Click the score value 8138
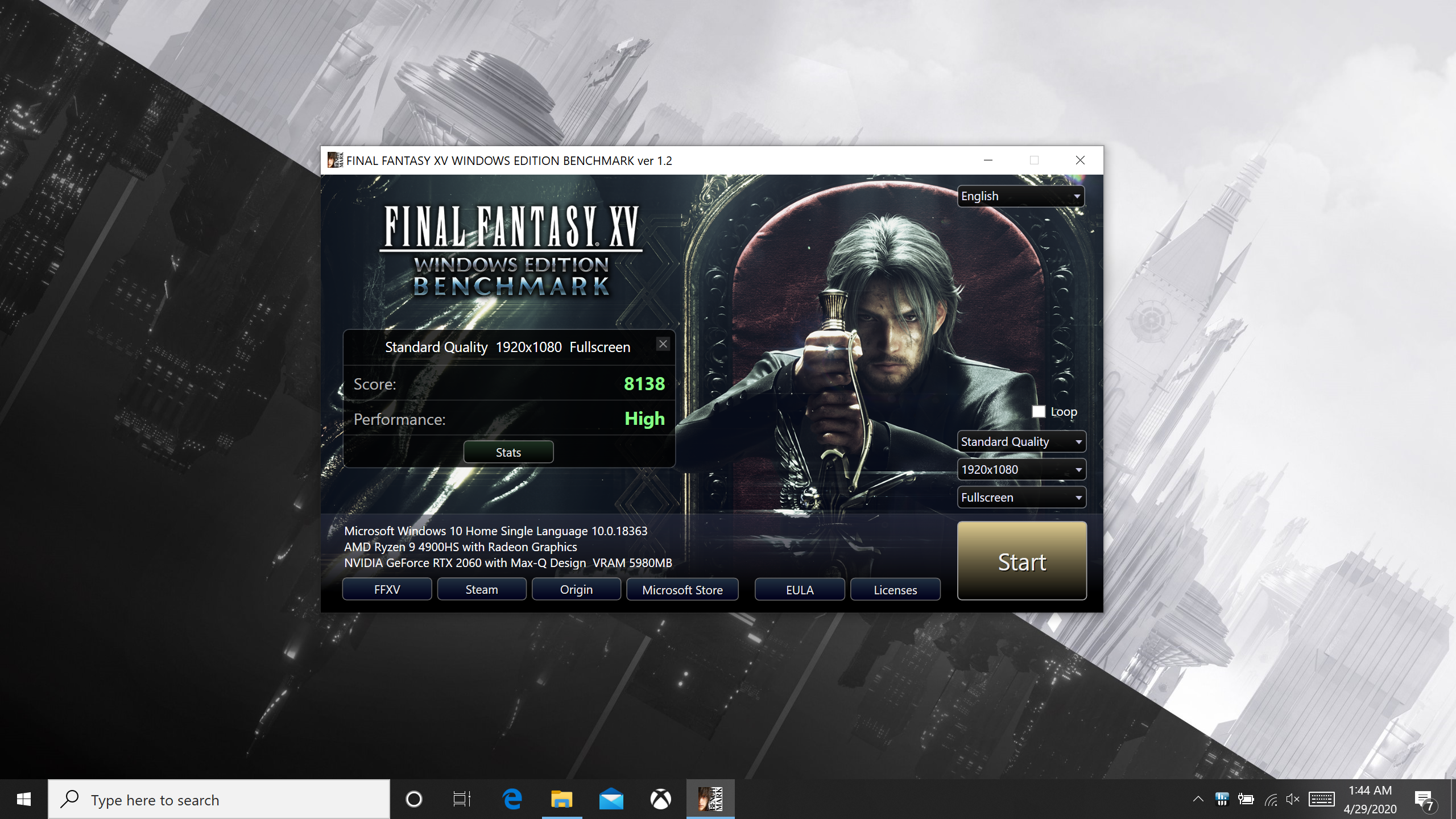This screenshot has height=819, width=1456. [644, 383]
